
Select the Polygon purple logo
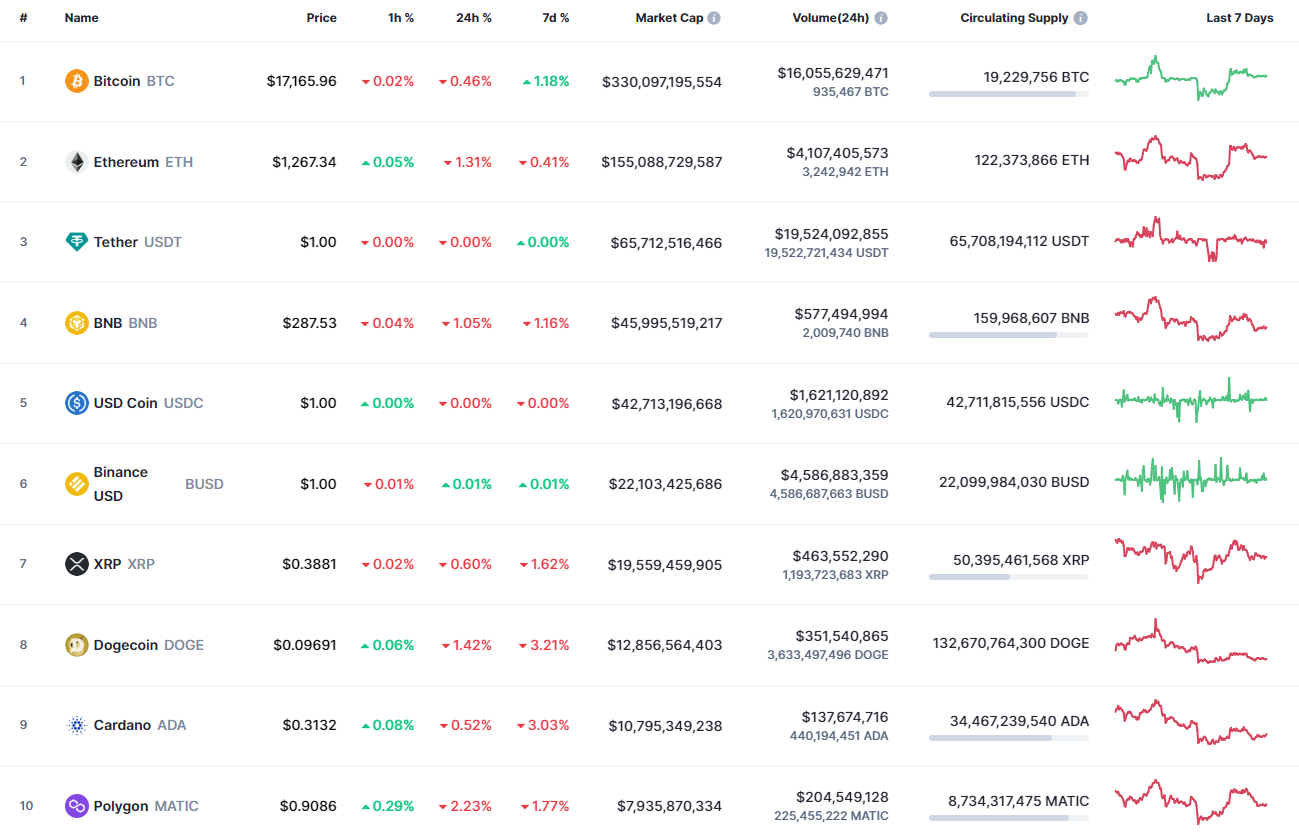coord(76,805)
